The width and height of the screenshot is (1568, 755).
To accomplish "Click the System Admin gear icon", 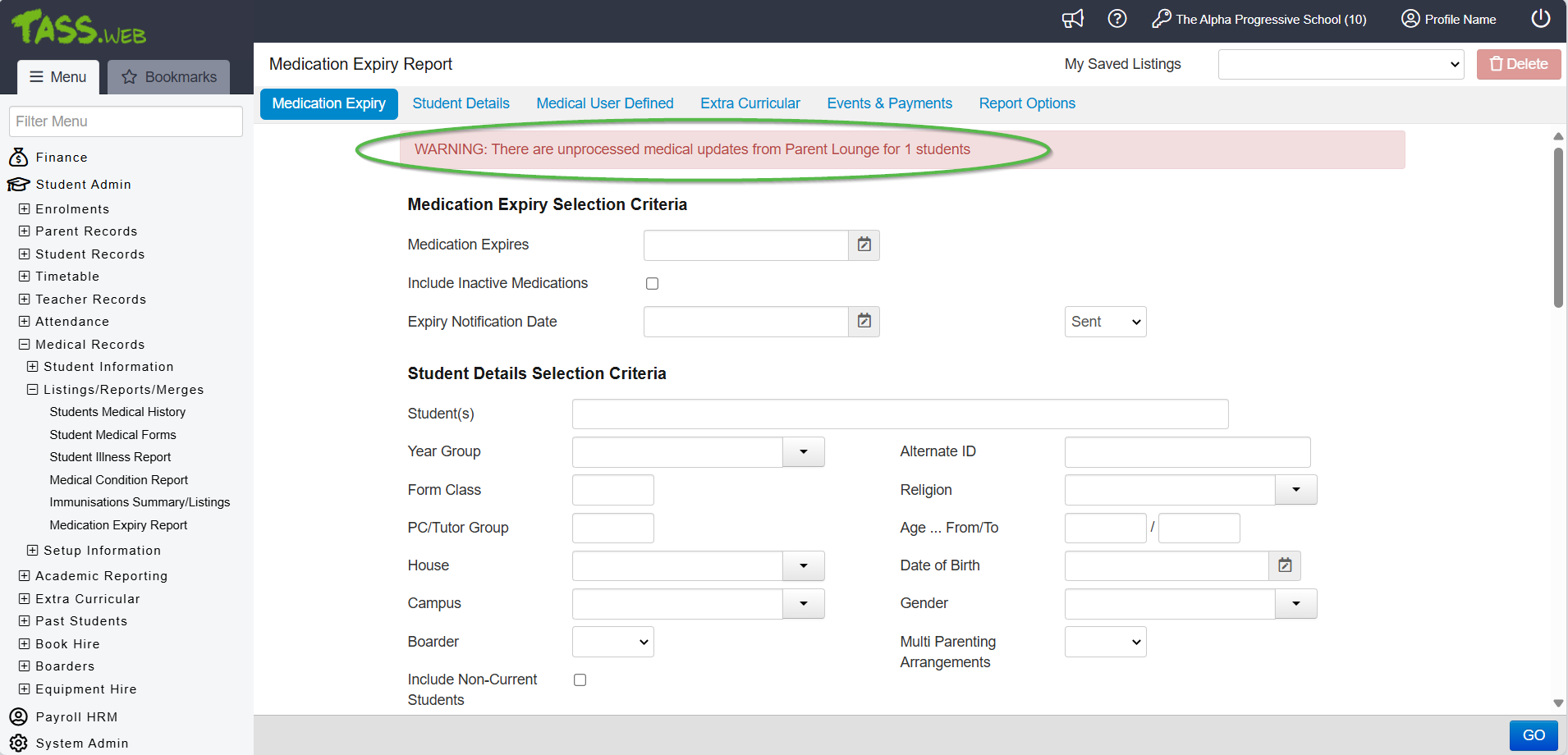I will pos(18,743).
